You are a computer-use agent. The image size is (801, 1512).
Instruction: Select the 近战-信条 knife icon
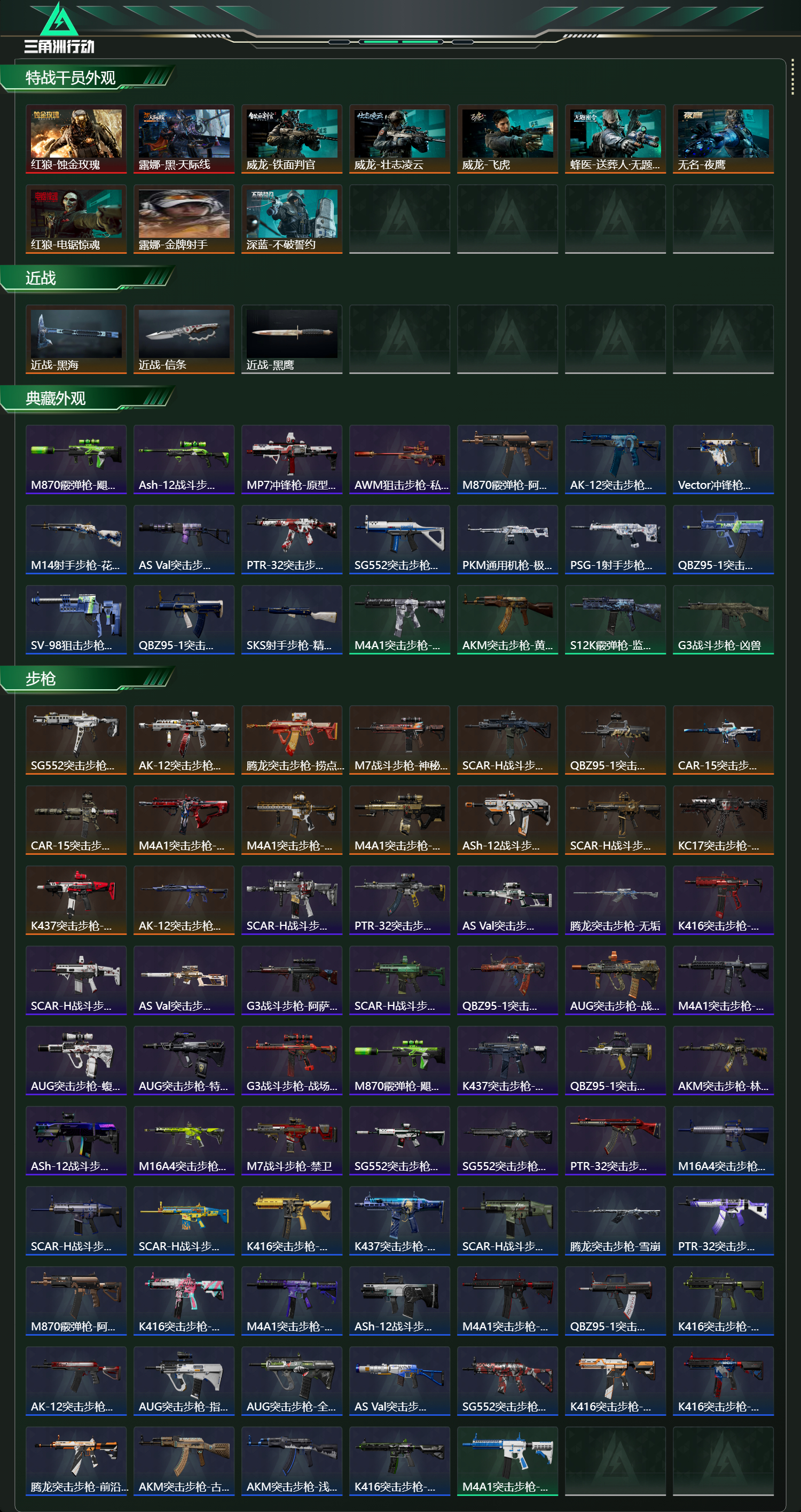click(184, 339)
